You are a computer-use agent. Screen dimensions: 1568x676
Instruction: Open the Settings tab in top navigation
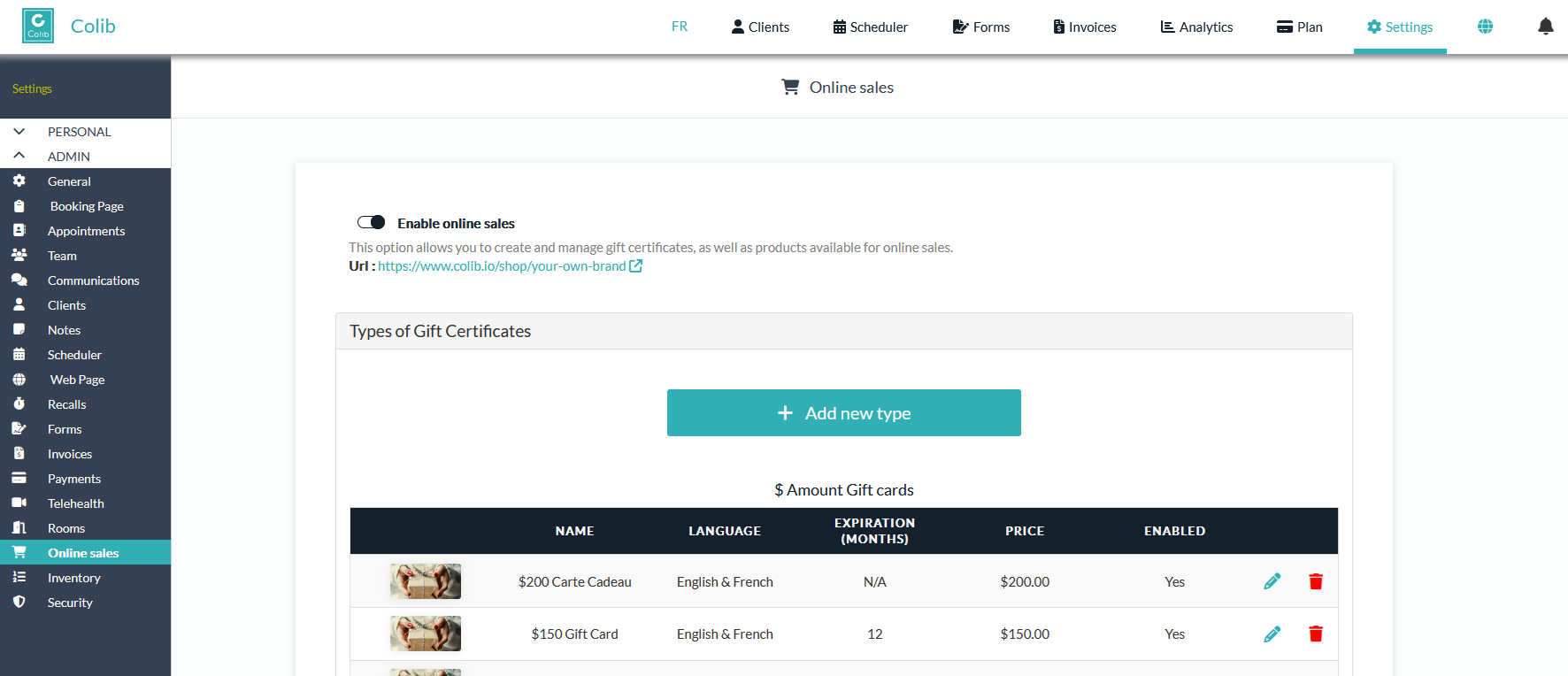[1400, 27]
